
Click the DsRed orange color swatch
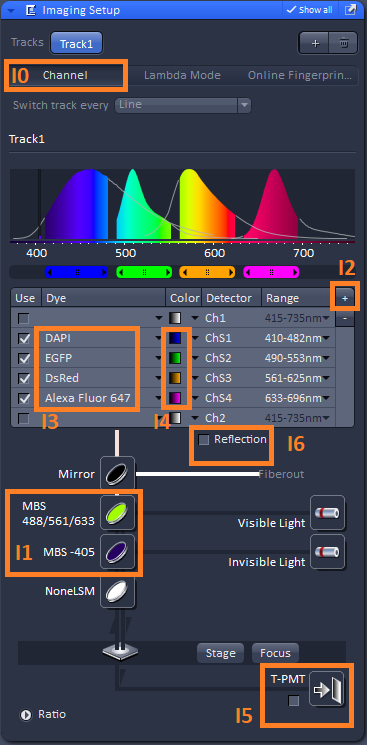[175, 378]
